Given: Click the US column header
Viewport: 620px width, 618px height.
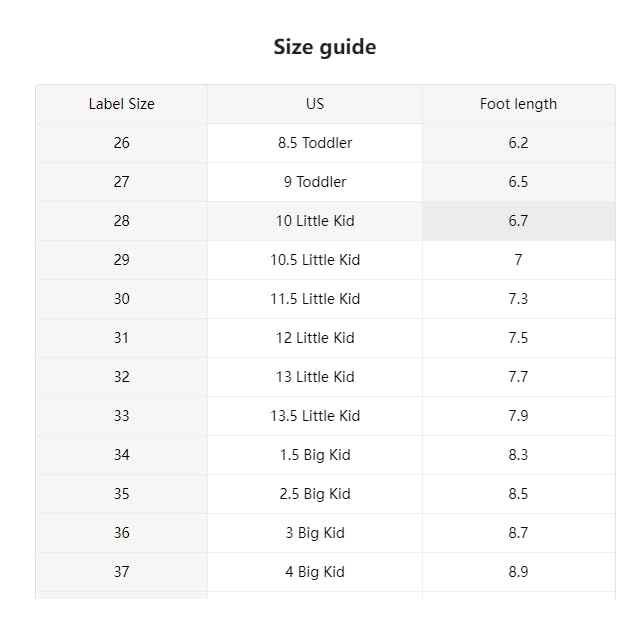Looking at the screenshot, I should [315, 104].
